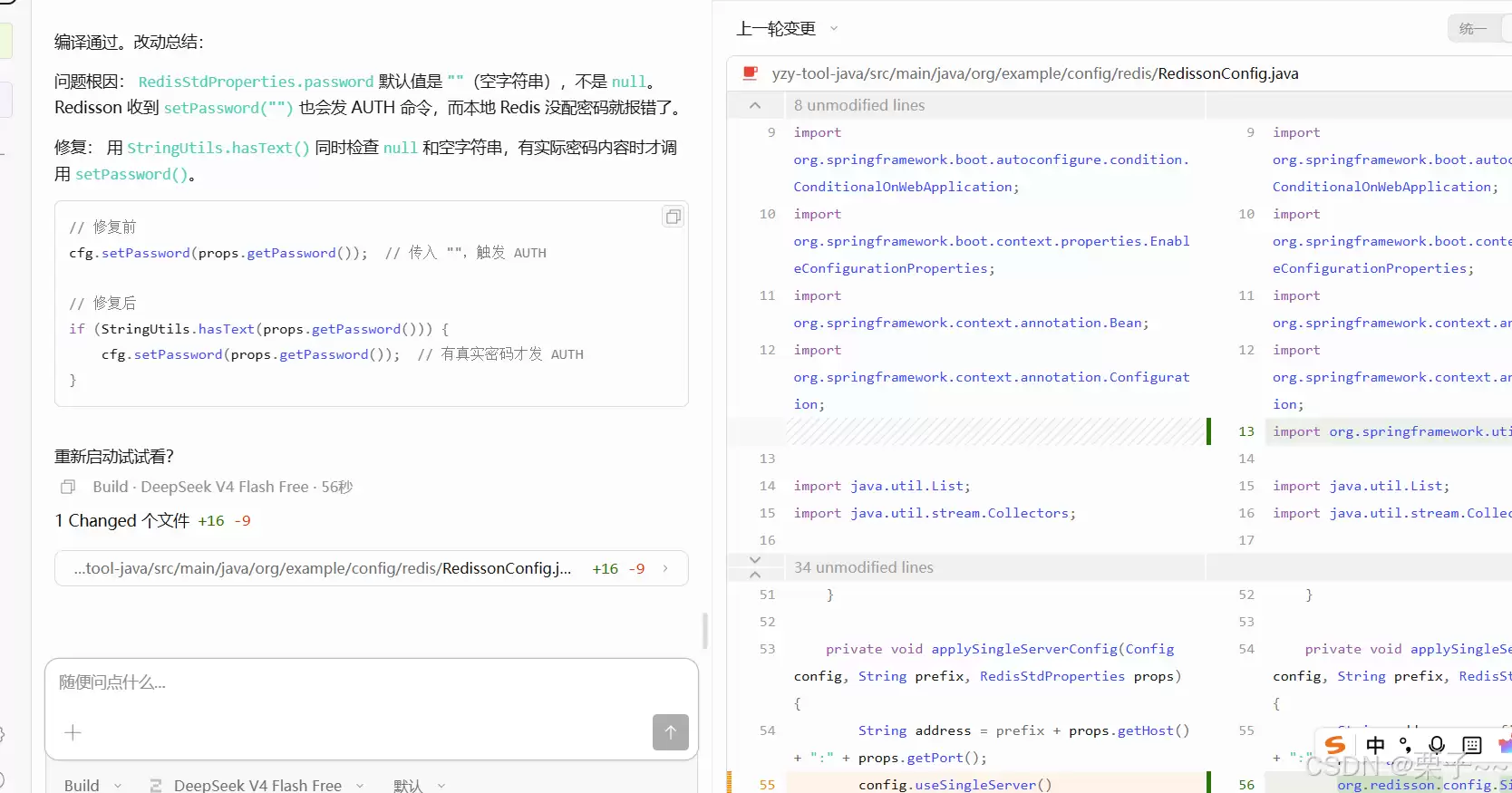Copy the code block with its copy icon
This screenshot has height=793, width=1512.
pyautogui.click(x=673, y=217)
